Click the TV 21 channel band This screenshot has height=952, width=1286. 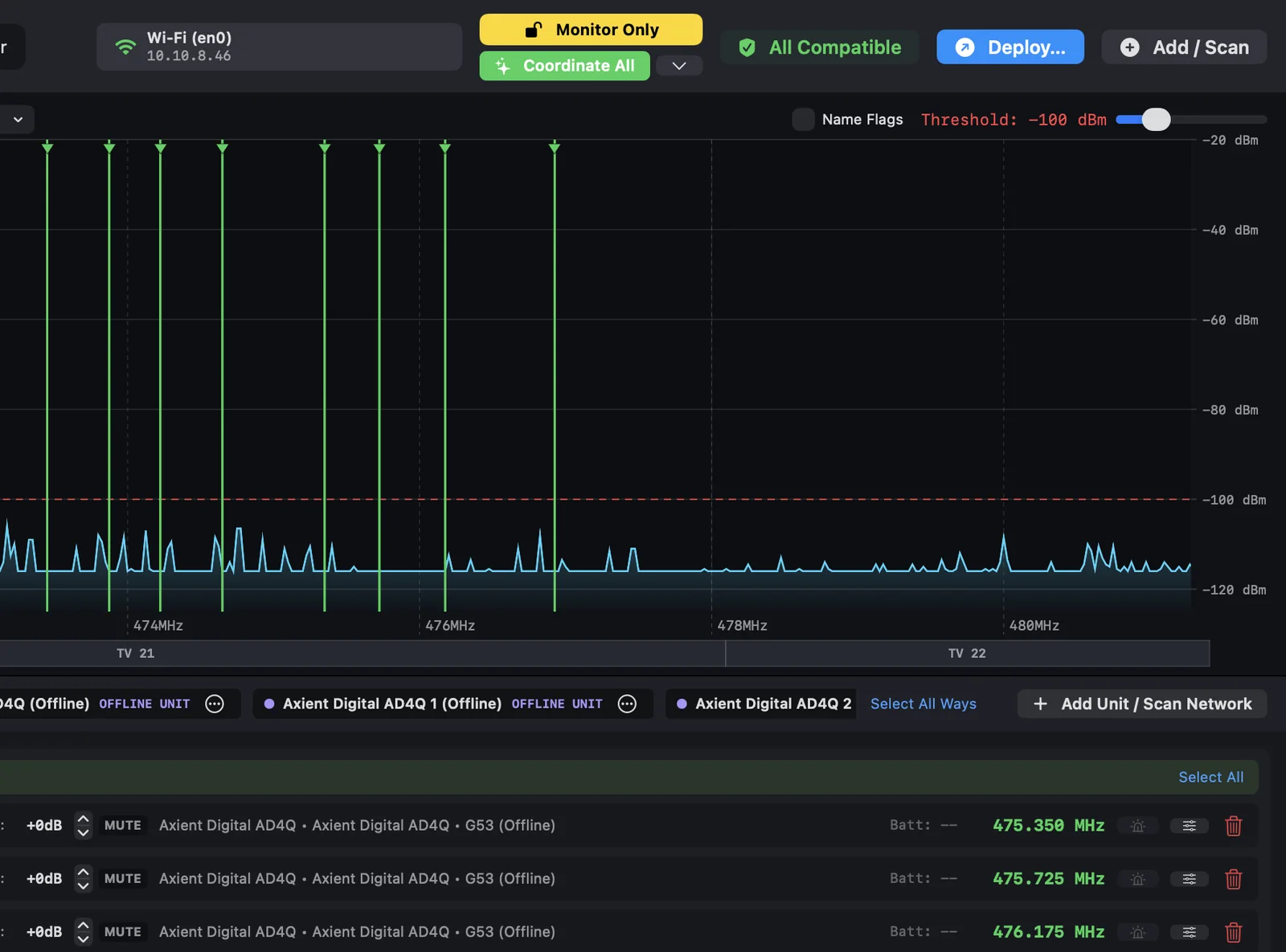[x=362, y=653]
